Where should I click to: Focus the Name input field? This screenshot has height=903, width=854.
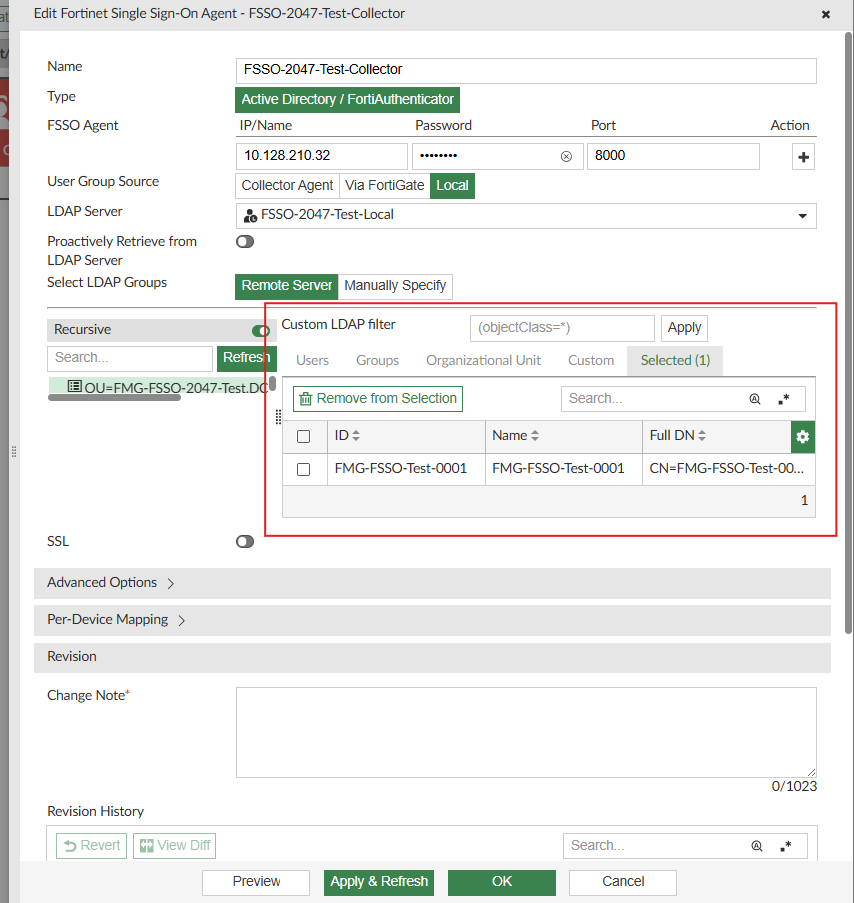526,70
